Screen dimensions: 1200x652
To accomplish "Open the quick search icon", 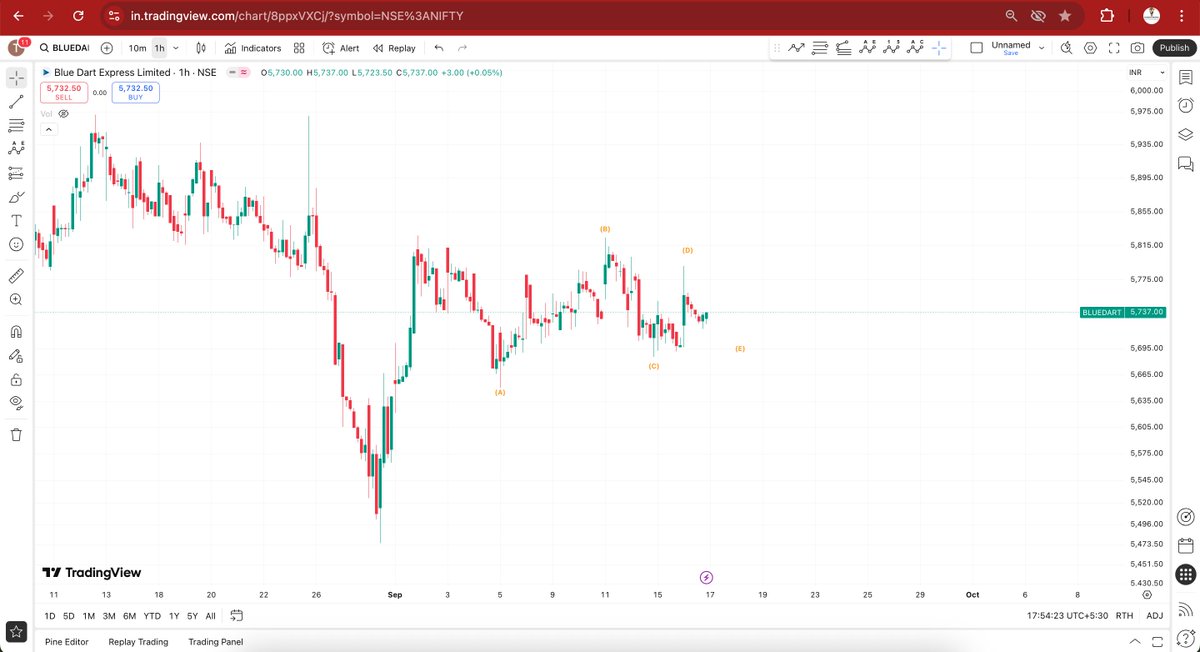I will pyautogui.click(x=1066, y=48).
